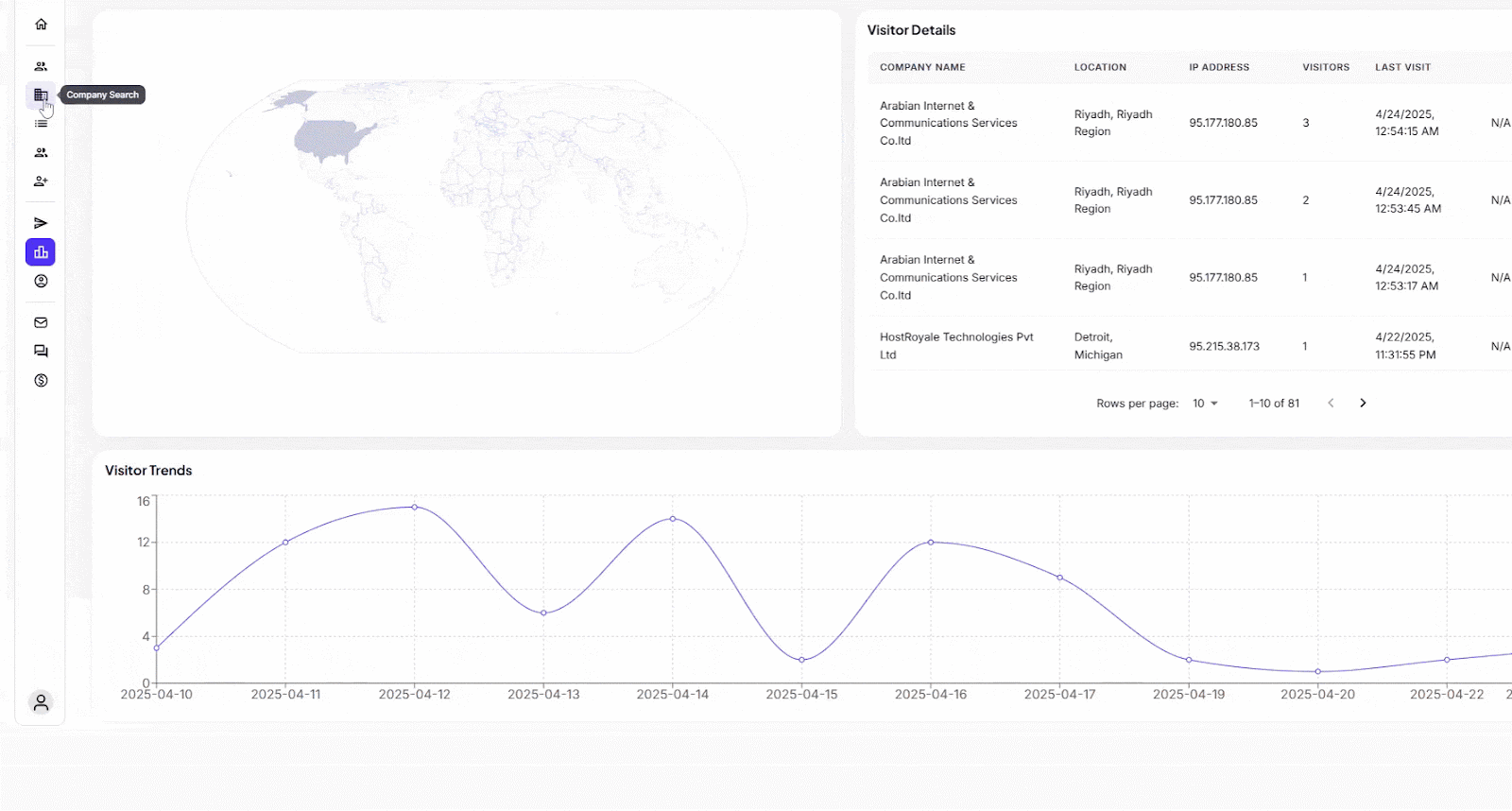Image resolution: width=1512 pixels, height=811 pixels.
Task: Click the list icon in sidebar
Action: [41, 124]
